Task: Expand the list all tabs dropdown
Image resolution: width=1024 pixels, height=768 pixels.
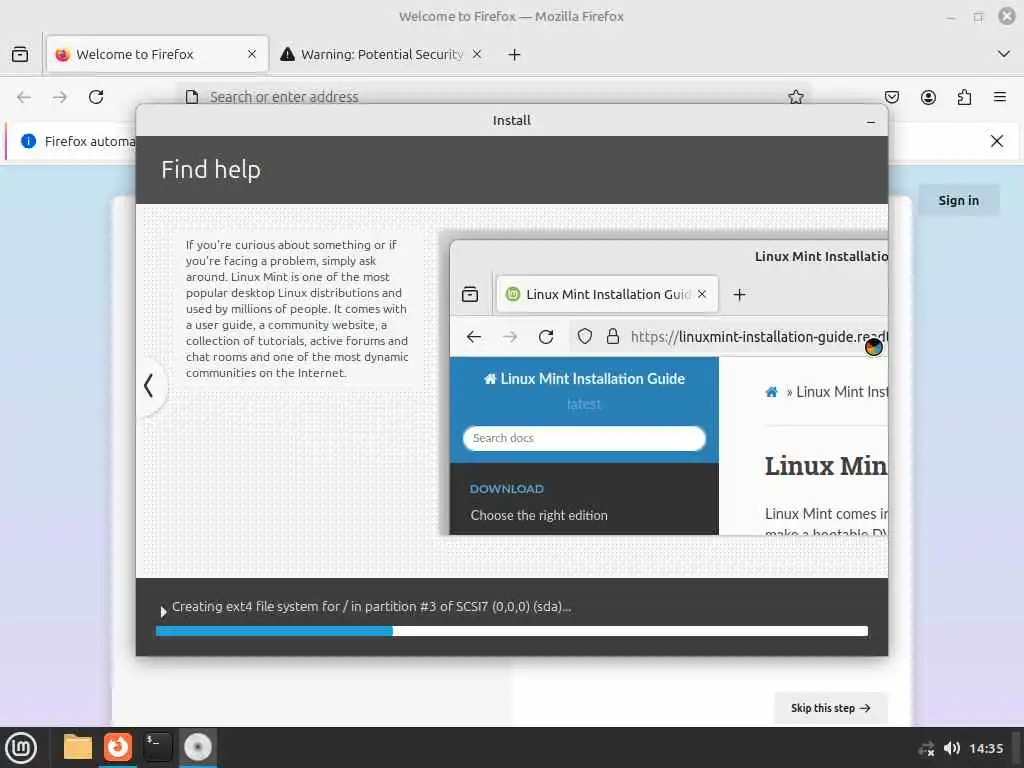Action: [1004, 54]
